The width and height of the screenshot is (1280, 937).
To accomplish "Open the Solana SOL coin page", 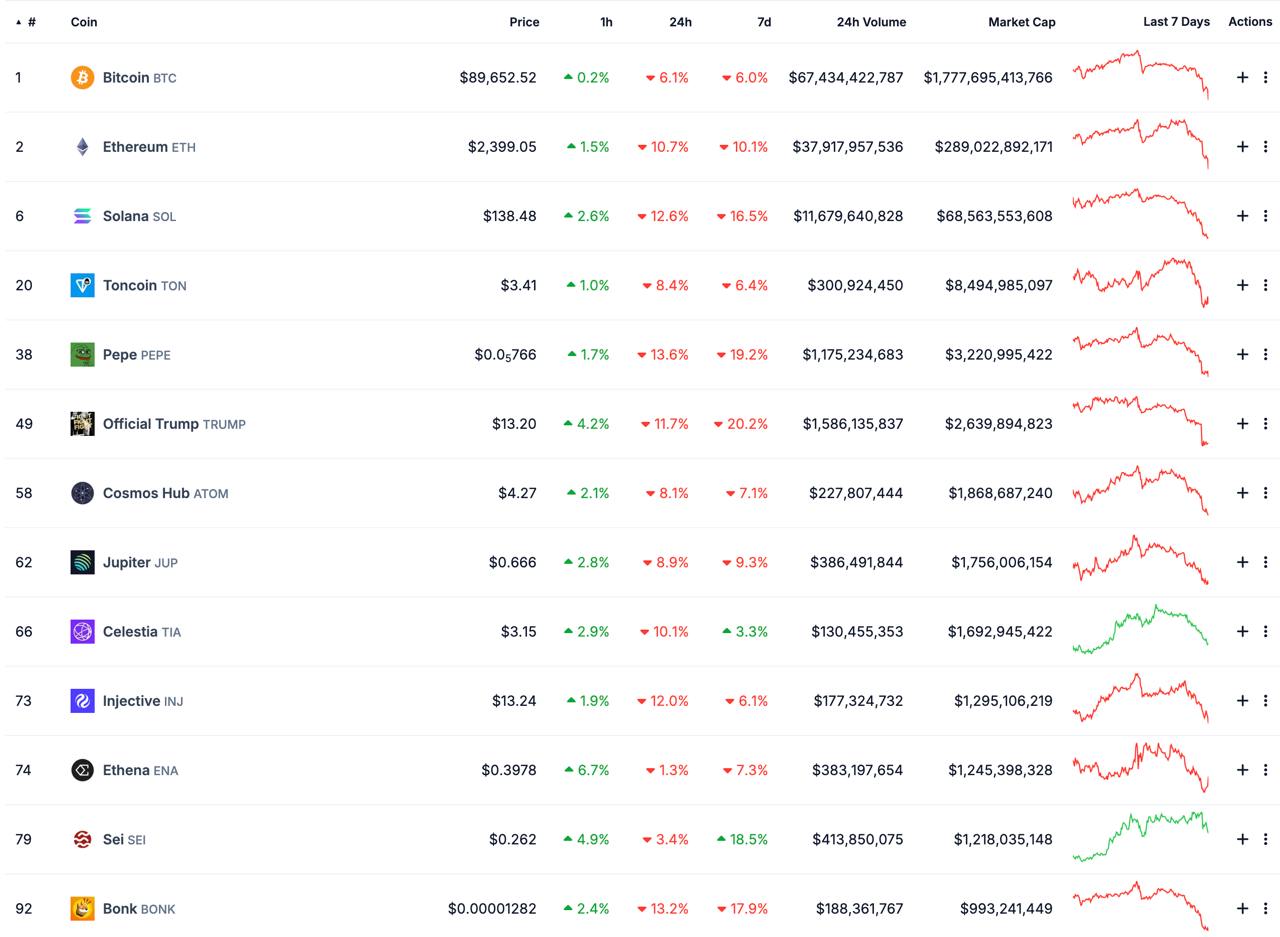I will click(139, 216).
